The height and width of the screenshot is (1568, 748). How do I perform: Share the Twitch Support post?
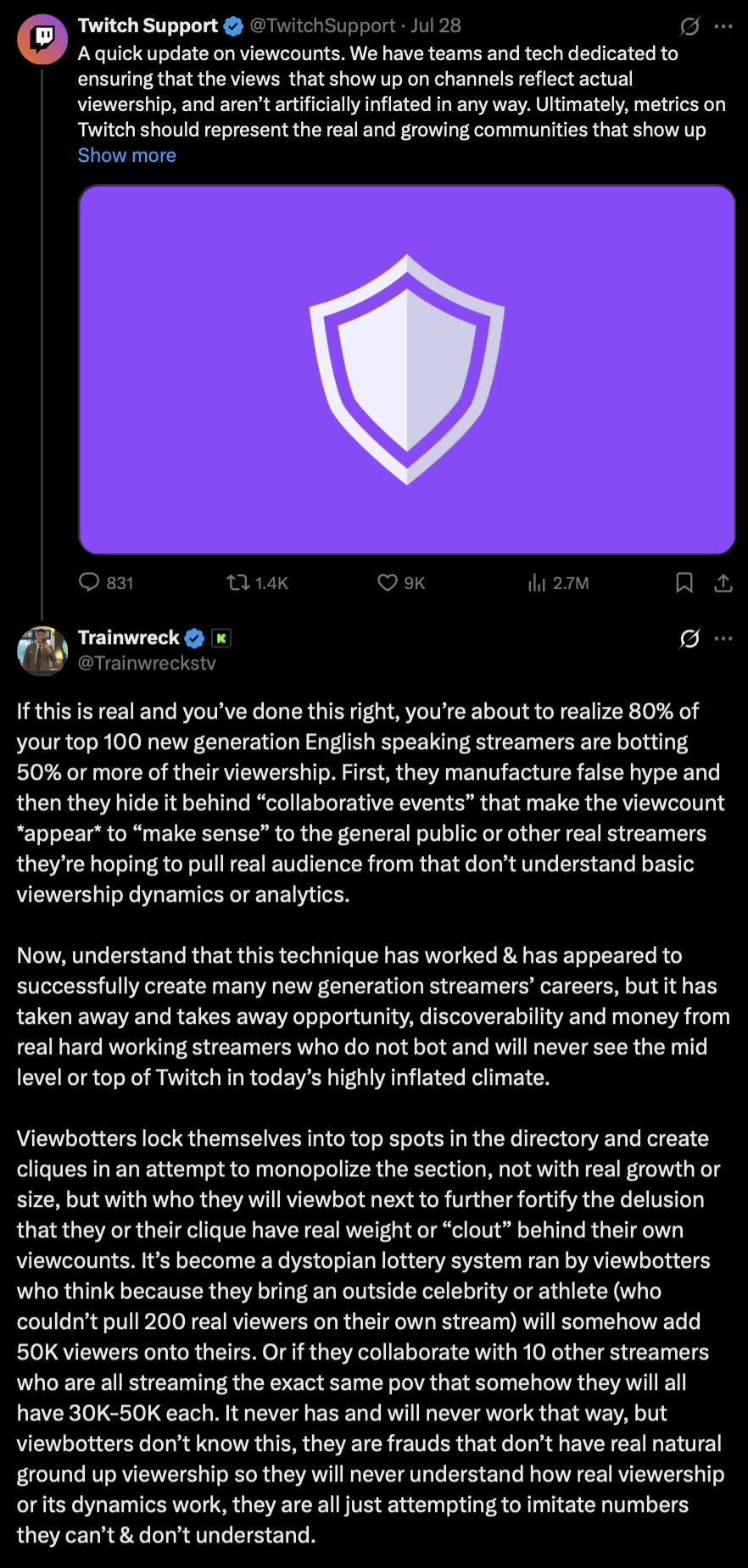723,582
